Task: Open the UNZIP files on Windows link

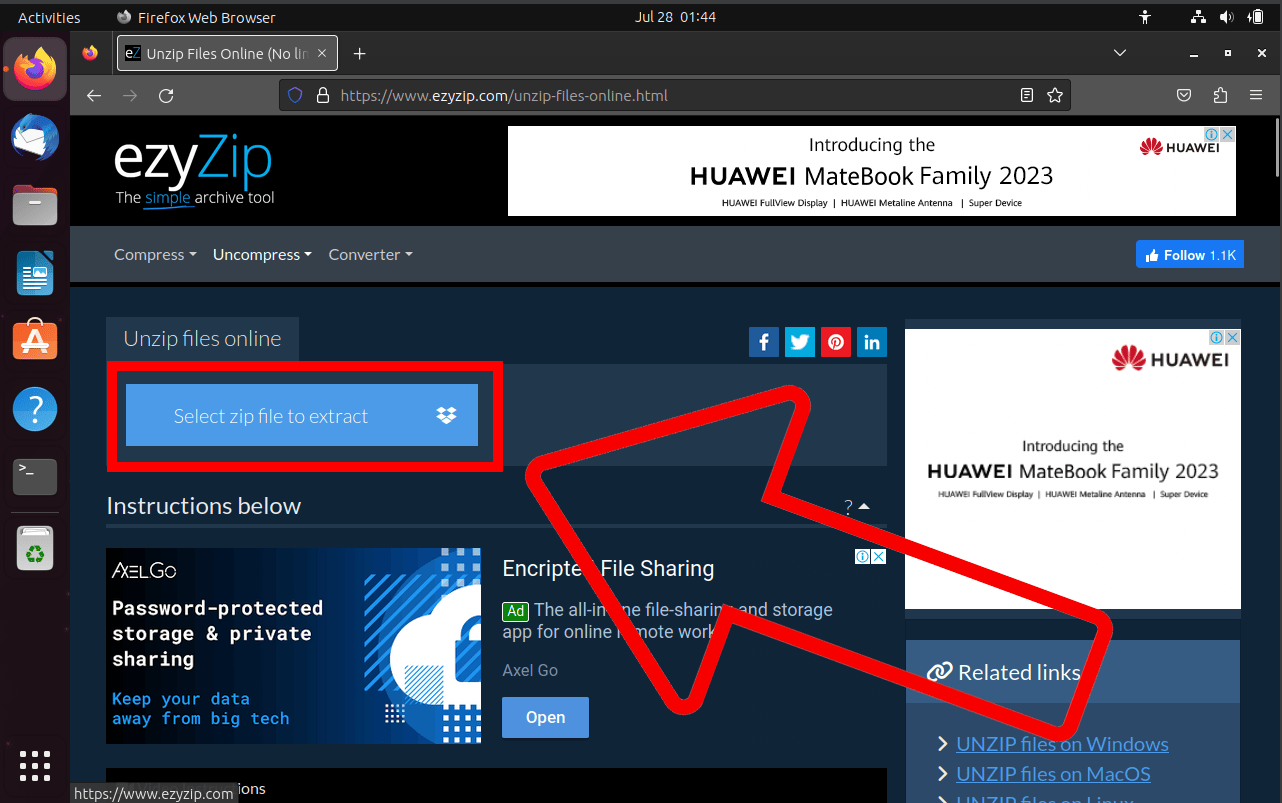Action: click(x=1062, y=744)
